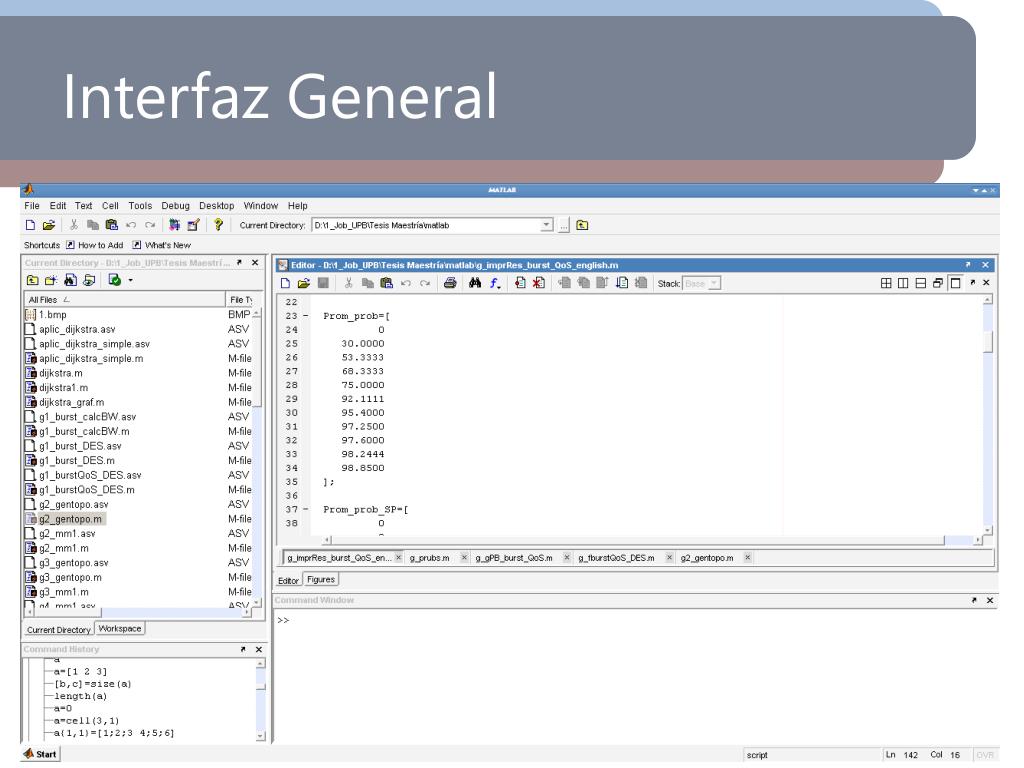Click the New file icon in editor toolbar

click(x=285, y=283)
